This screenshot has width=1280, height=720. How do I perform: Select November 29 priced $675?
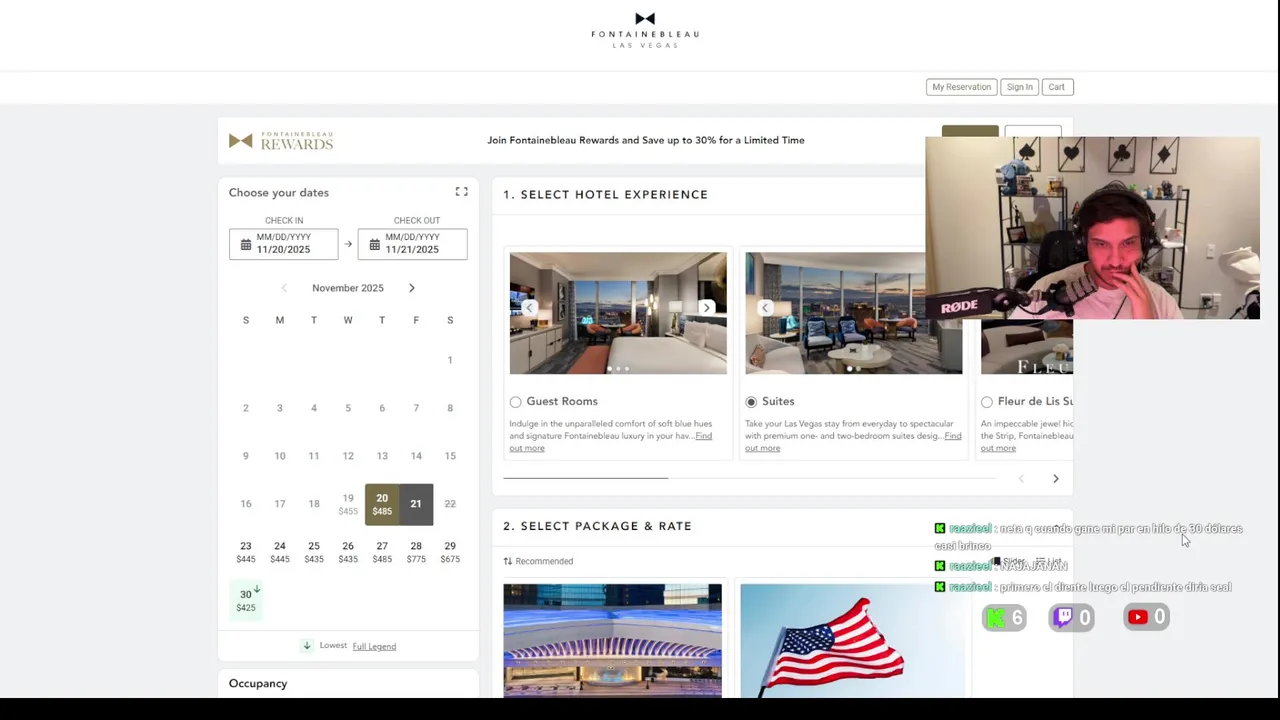pyautogui.click(x=450, y=552)
